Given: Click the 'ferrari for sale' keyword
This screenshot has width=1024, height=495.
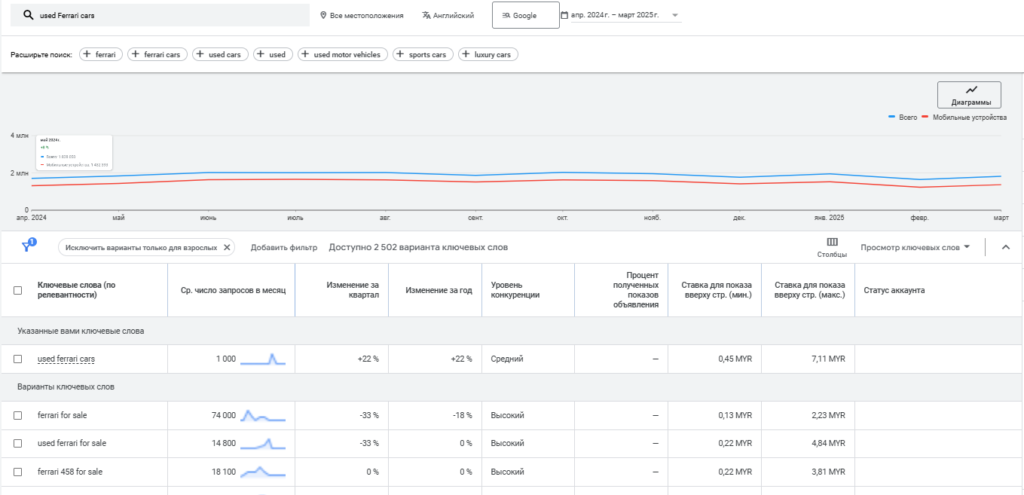Looking at the screenshot, I should [x=62, y=415].
